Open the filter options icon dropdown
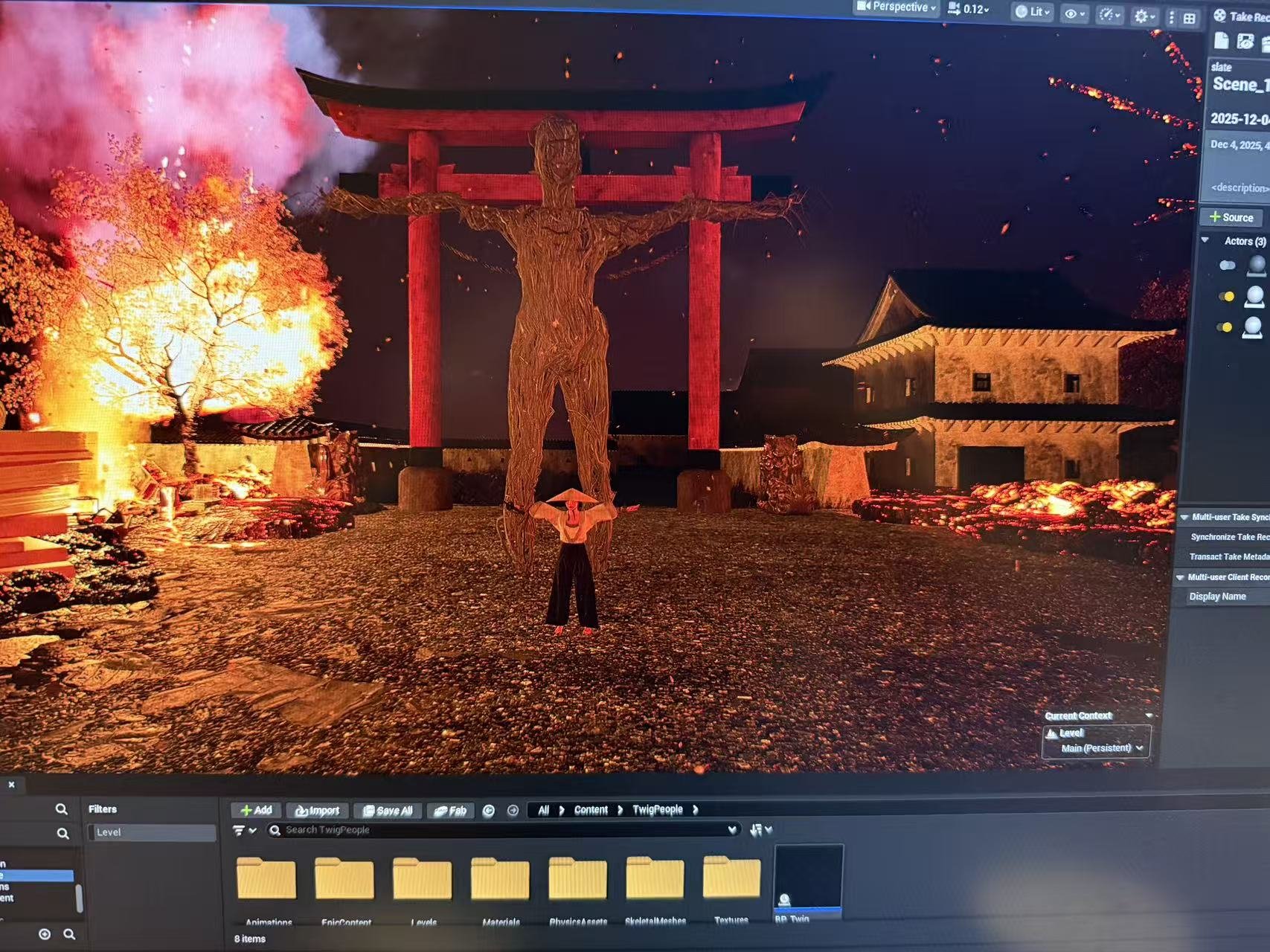Viewport: 1270px width, 952px height. pyautogui.click(x=244, y=830)
